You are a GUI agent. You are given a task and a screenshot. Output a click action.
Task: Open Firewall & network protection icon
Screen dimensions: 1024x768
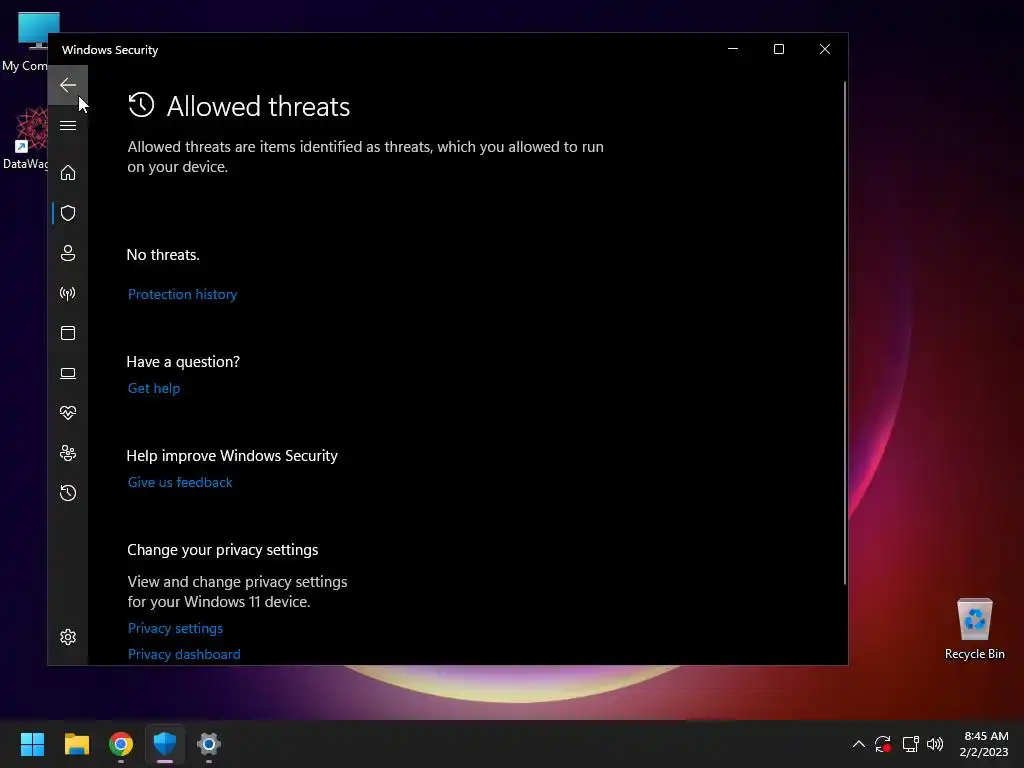click(x=68, y=293)
